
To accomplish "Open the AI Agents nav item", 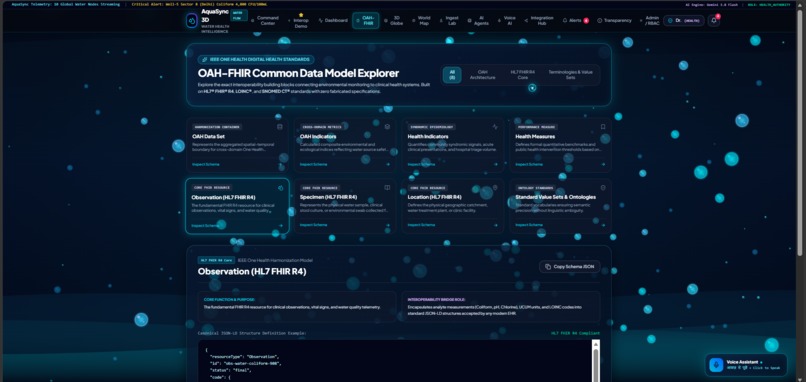I will coord(479,21).
